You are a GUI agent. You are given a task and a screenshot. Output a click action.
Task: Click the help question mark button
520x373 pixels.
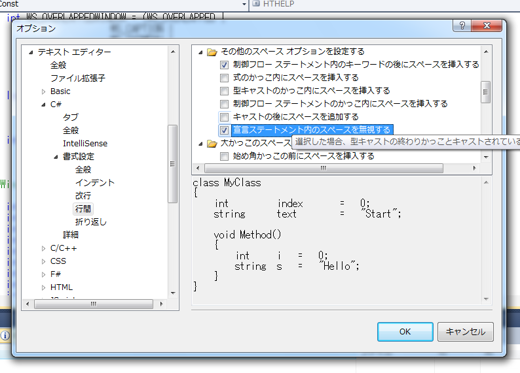[x=462, y=25]
